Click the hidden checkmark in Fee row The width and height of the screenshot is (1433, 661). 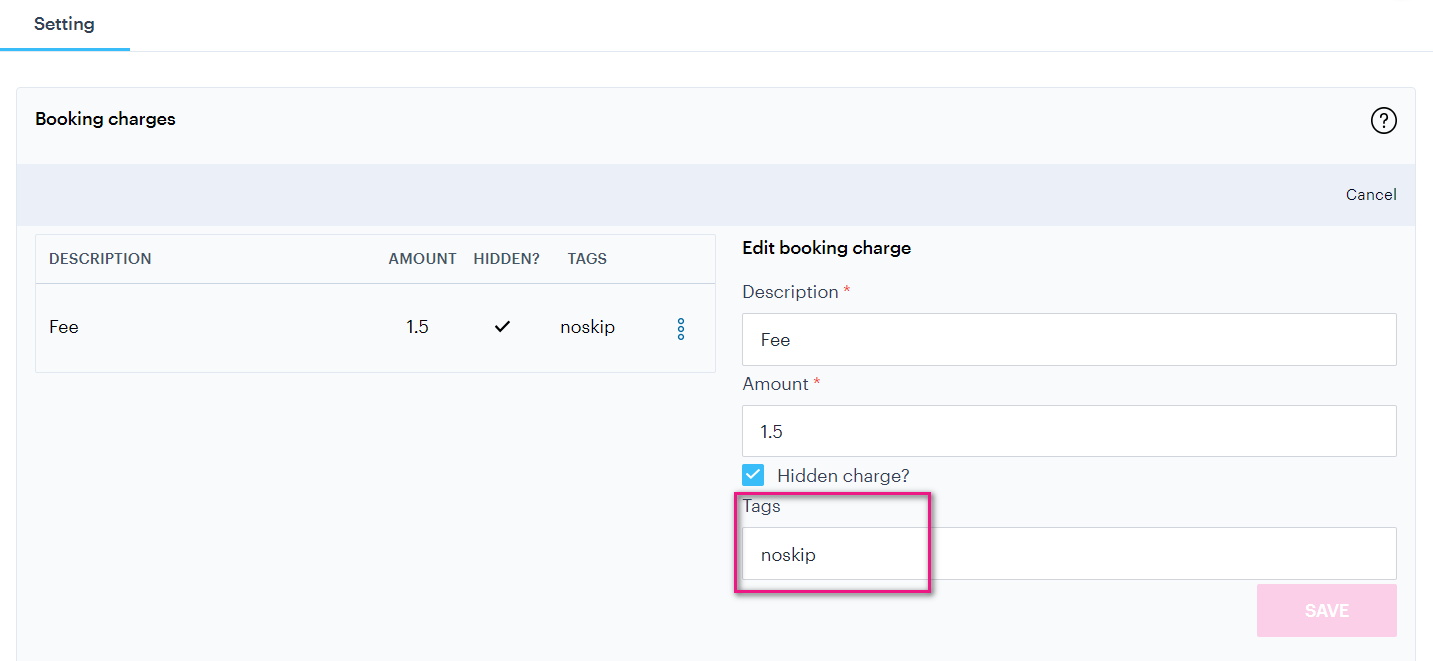(503, 326)
